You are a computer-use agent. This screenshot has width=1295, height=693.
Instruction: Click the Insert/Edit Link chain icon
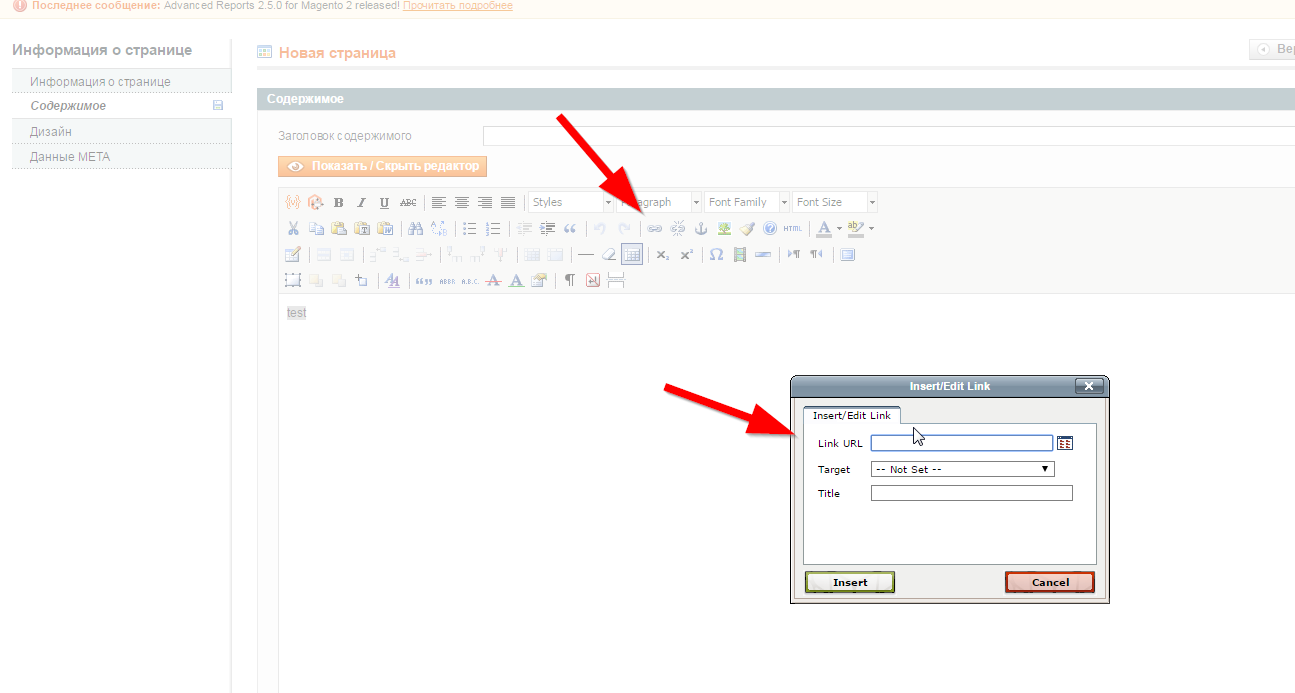point(655,228)
